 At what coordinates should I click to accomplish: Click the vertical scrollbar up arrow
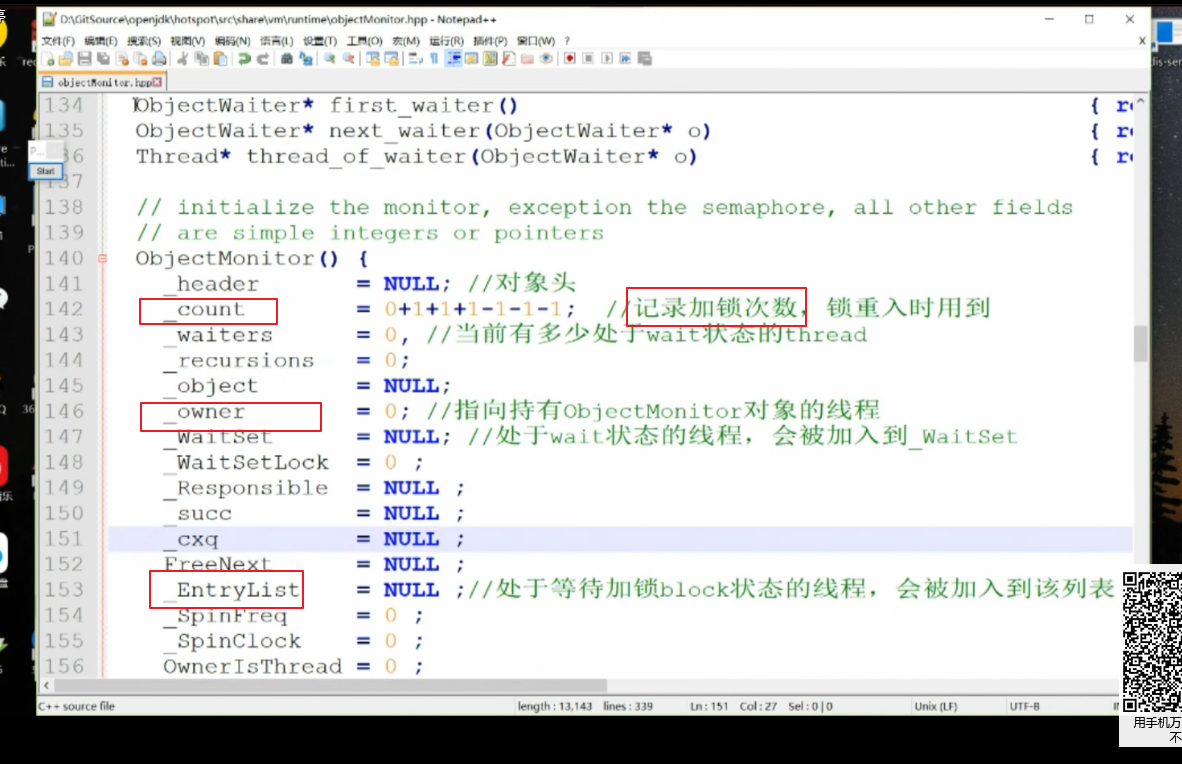coord(1140,102)
